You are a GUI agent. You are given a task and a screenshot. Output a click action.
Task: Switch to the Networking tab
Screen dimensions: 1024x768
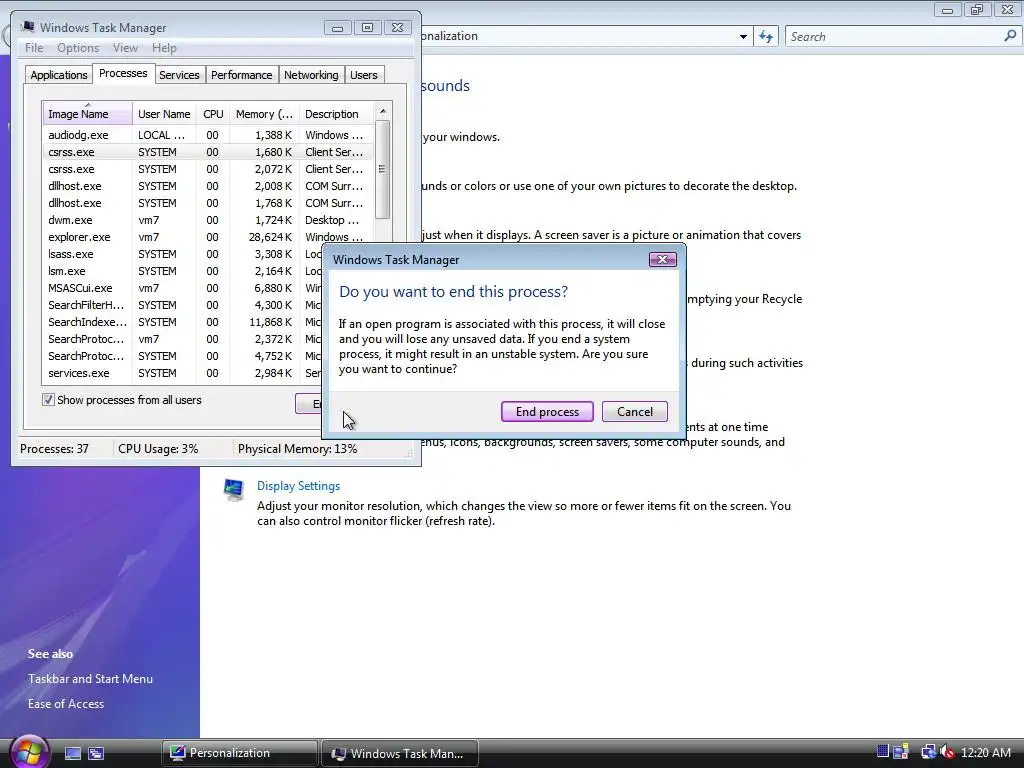tap(311, 75)
